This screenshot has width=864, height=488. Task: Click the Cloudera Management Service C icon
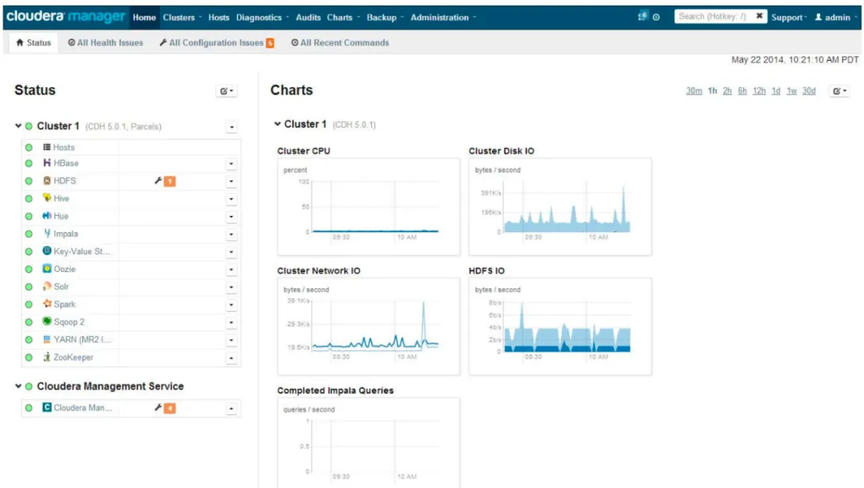[47, 408]
